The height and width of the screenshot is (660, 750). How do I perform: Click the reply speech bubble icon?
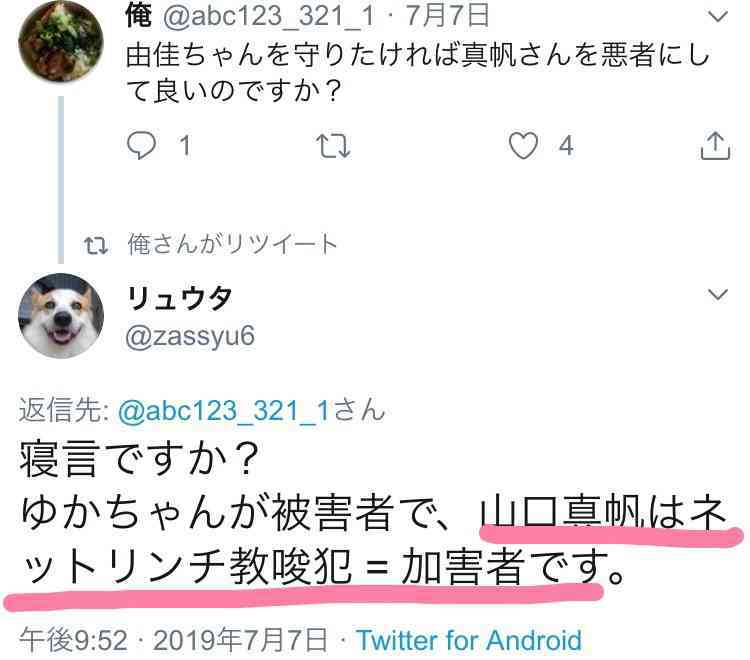(x=141, y=145)
